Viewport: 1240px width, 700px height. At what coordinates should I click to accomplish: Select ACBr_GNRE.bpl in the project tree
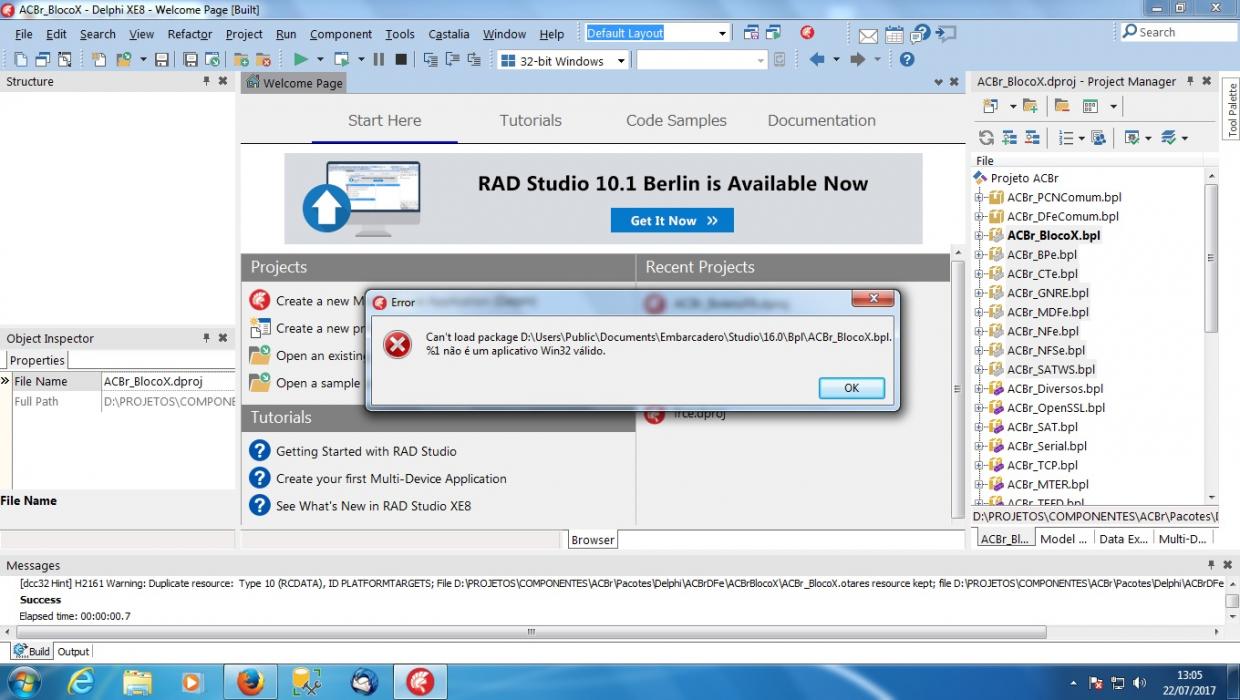click(1047, 293)
